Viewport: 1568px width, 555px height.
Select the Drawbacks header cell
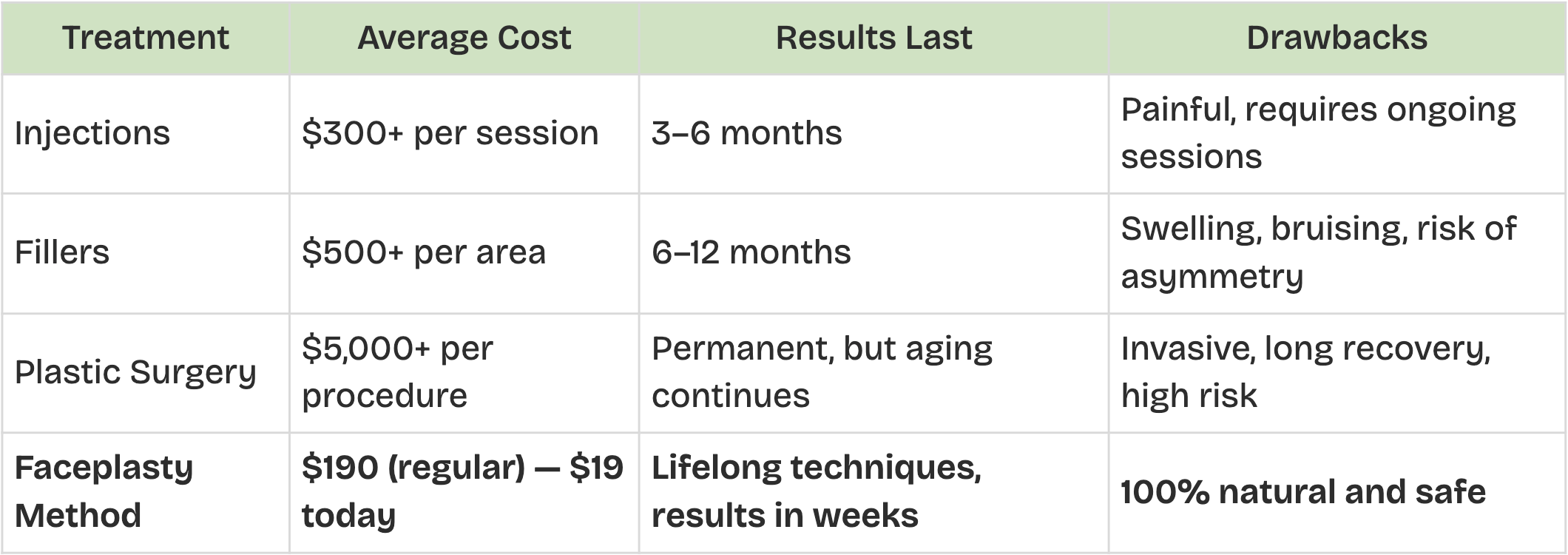(x=1336, y=38)
